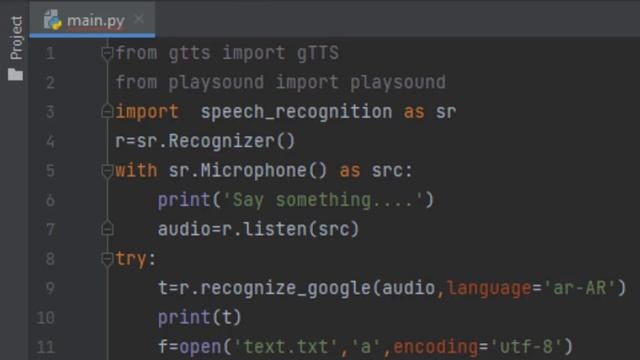Click line number 11 in gutter
The width and height of the screenshot is (640, 360).
pyautogui.click(x=46, y=347)
